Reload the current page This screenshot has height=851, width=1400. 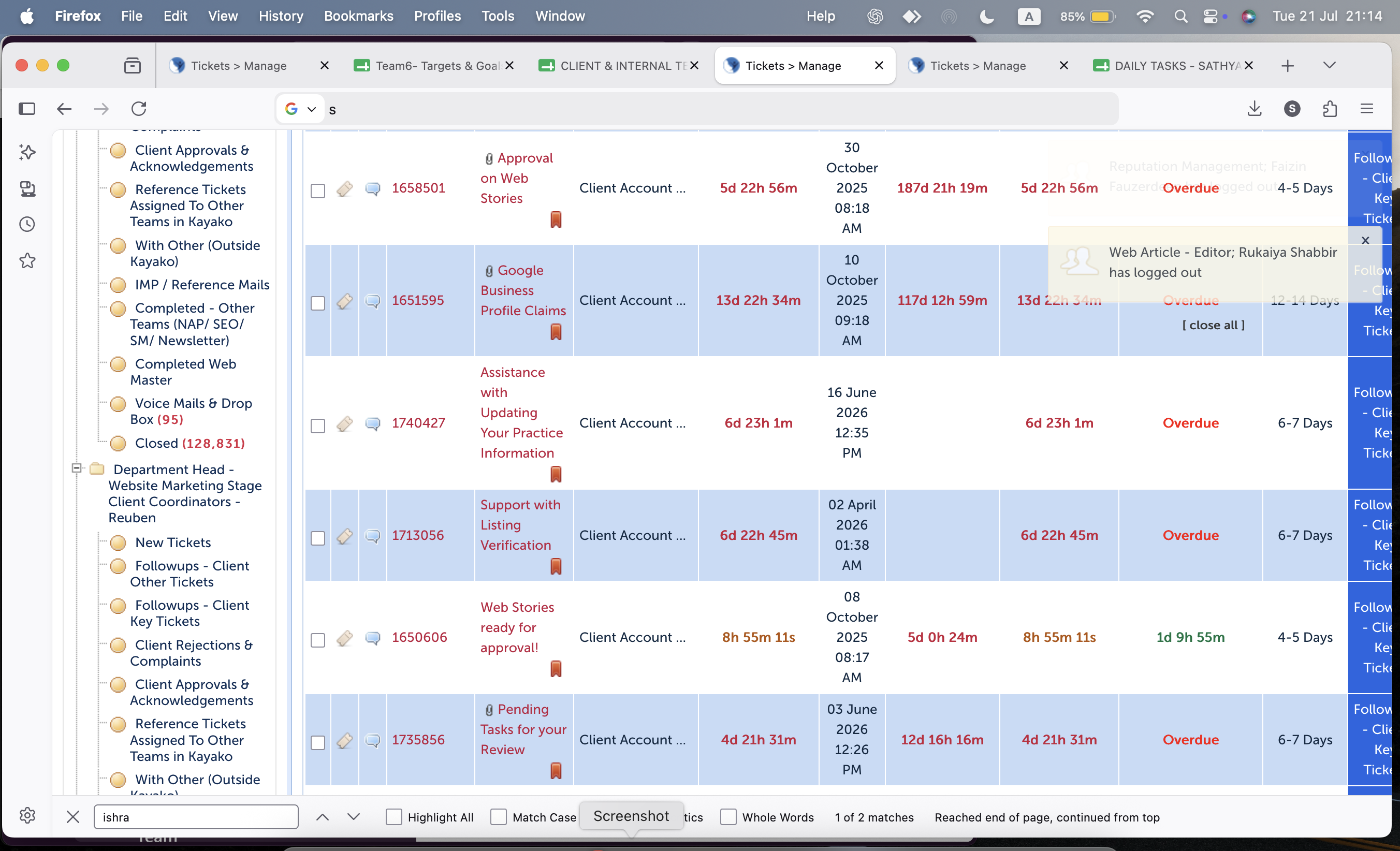139,109
